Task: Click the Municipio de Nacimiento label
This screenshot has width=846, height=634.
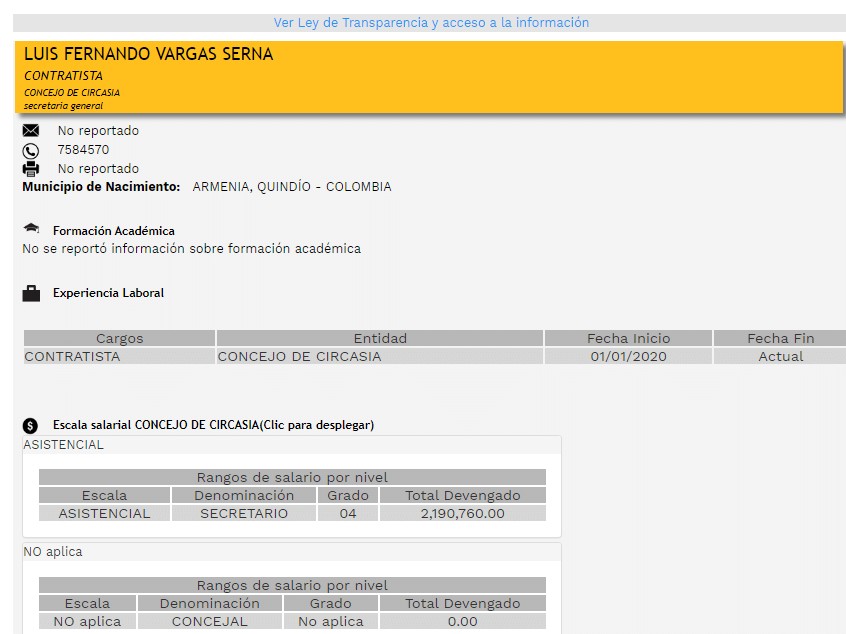Action: 101,187
